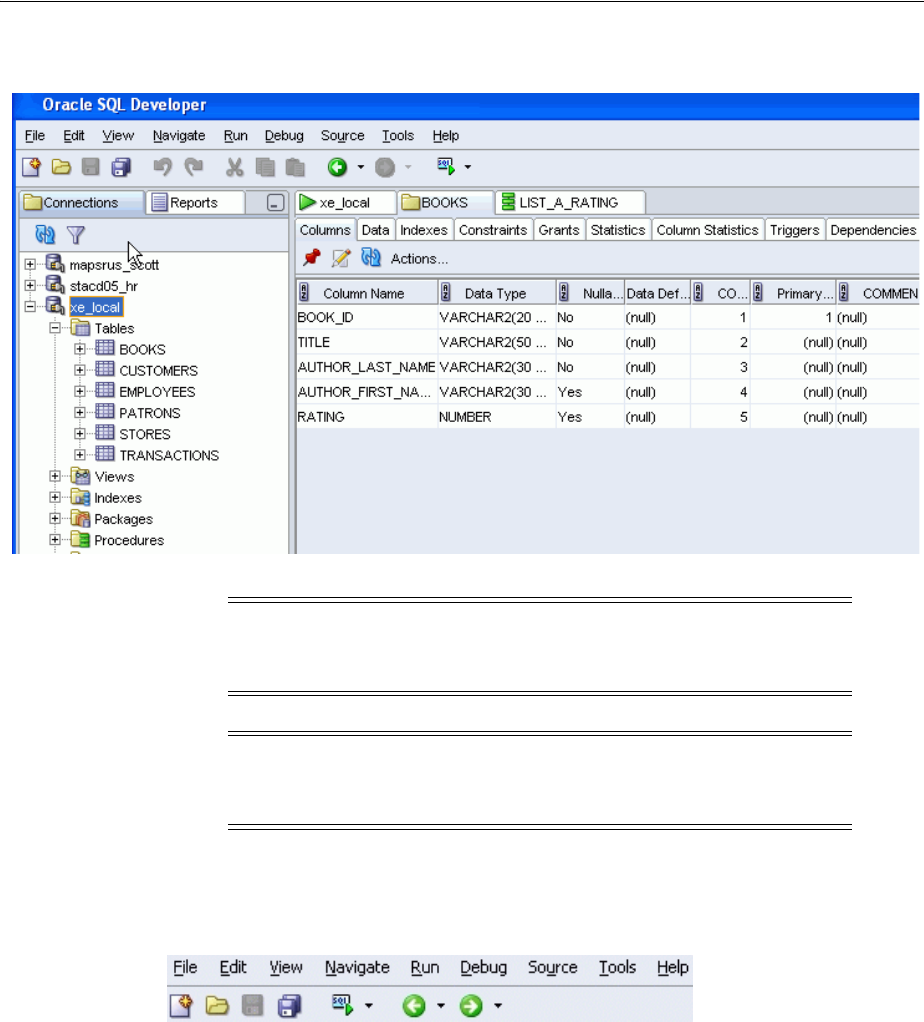This screenshot has width=924, height=1022.
Task: Select the xe_local worksheet tab
Action: (x=345, y=203)
